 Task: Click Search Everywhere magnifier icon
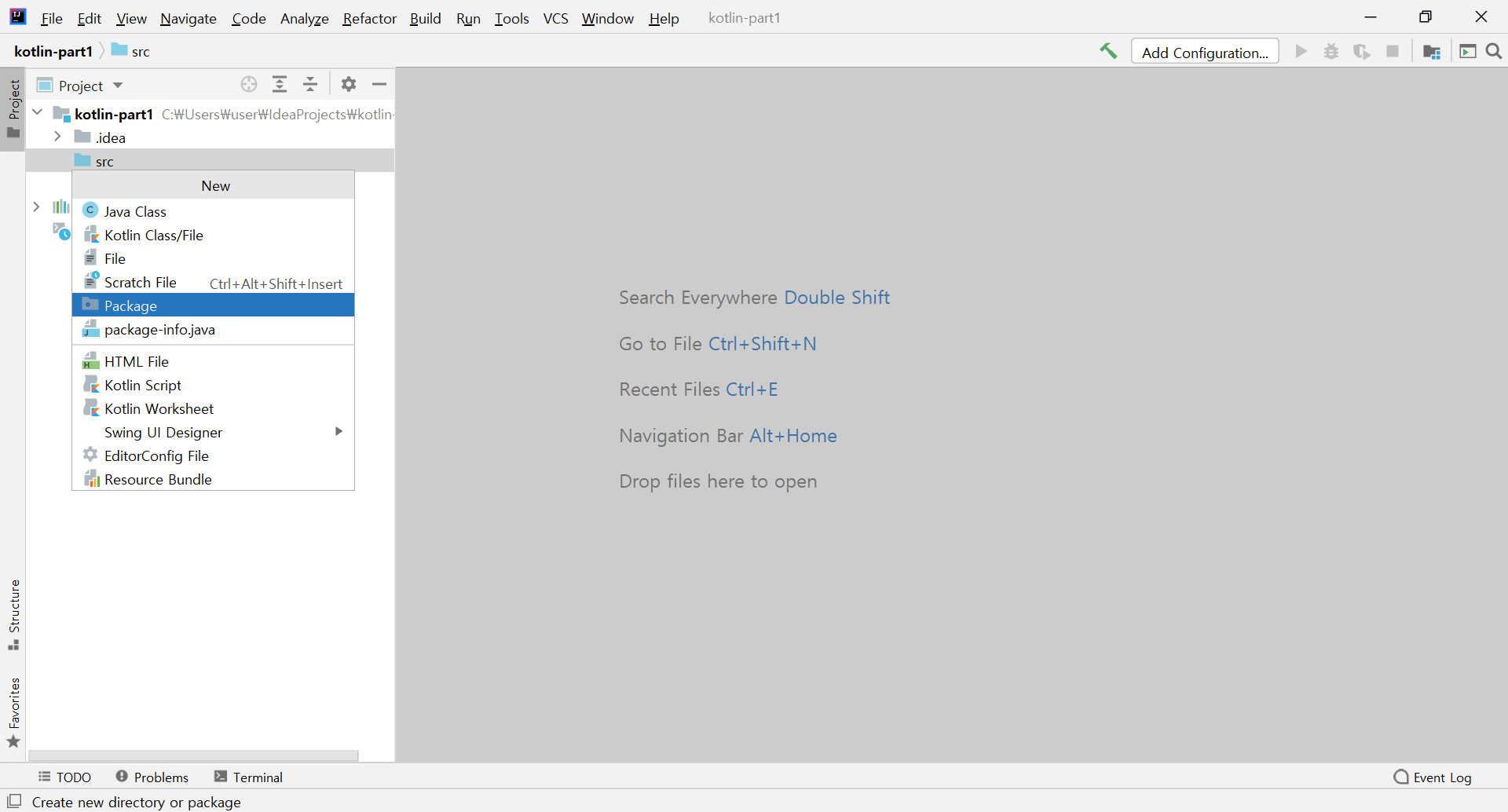[1494, 52]
